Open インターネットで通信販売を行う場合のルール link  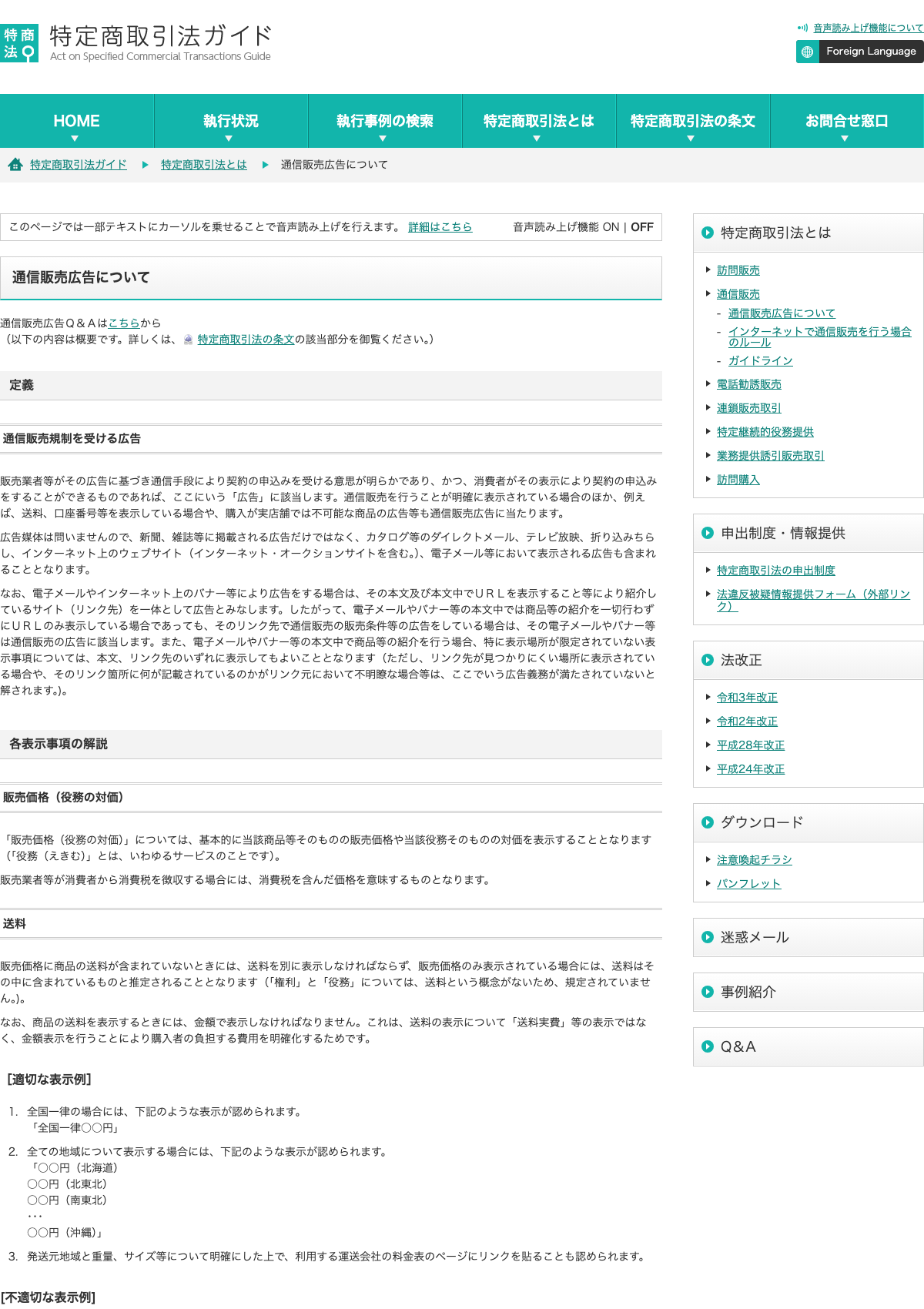(x=820, y=336)
